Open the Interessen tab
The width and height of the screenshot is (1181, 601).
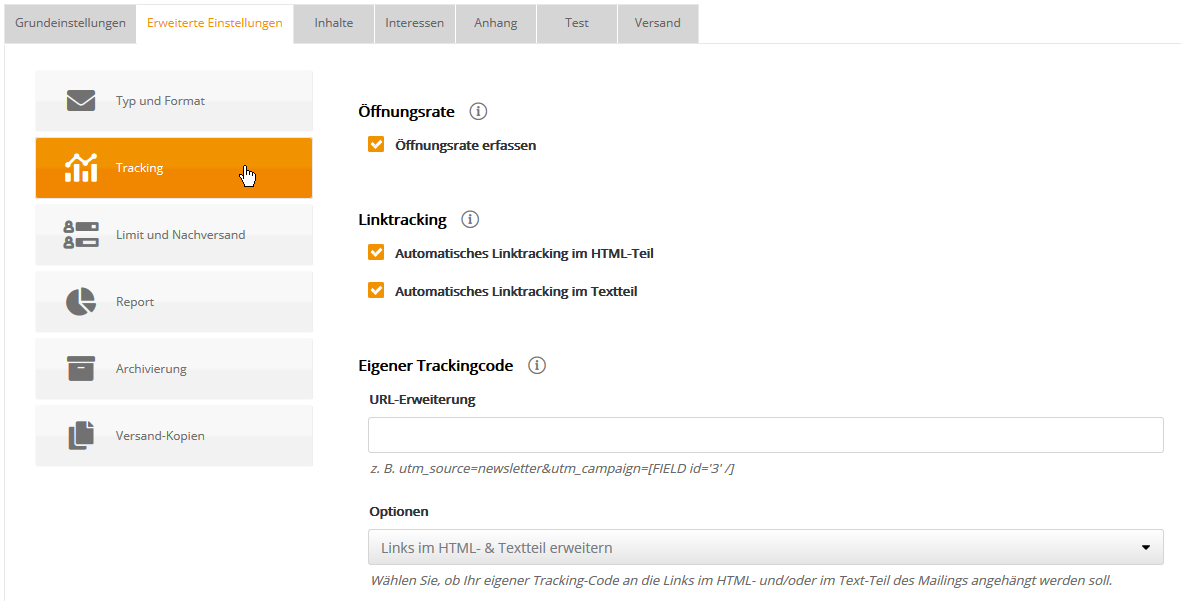(x=414, y=23)
